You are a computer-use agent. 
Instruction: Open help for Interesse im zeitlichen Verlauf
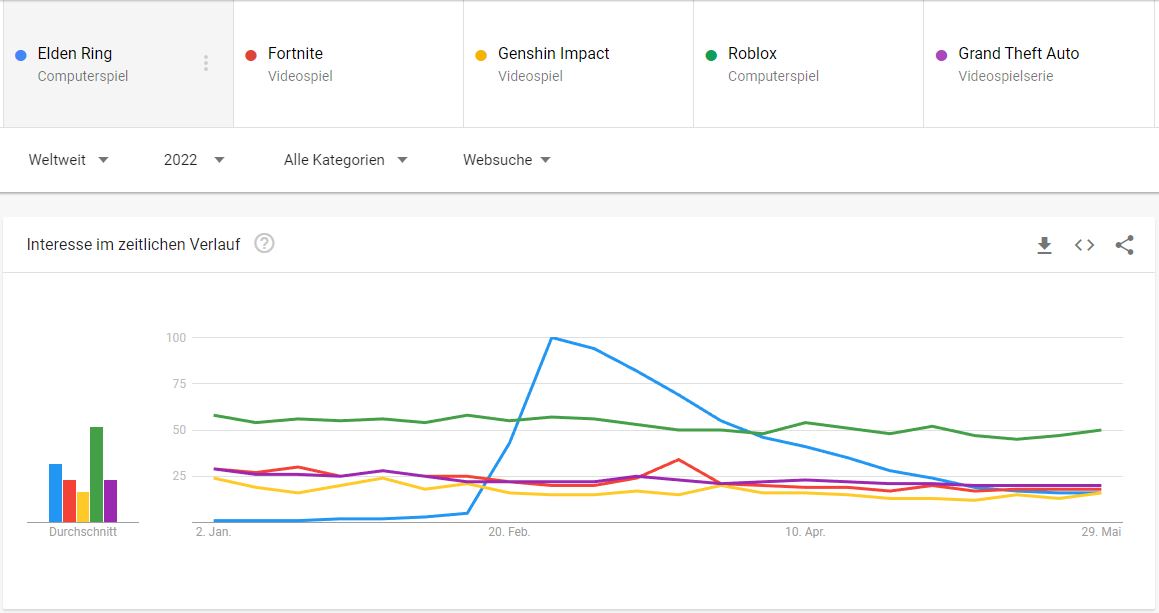tap(264, 243)
